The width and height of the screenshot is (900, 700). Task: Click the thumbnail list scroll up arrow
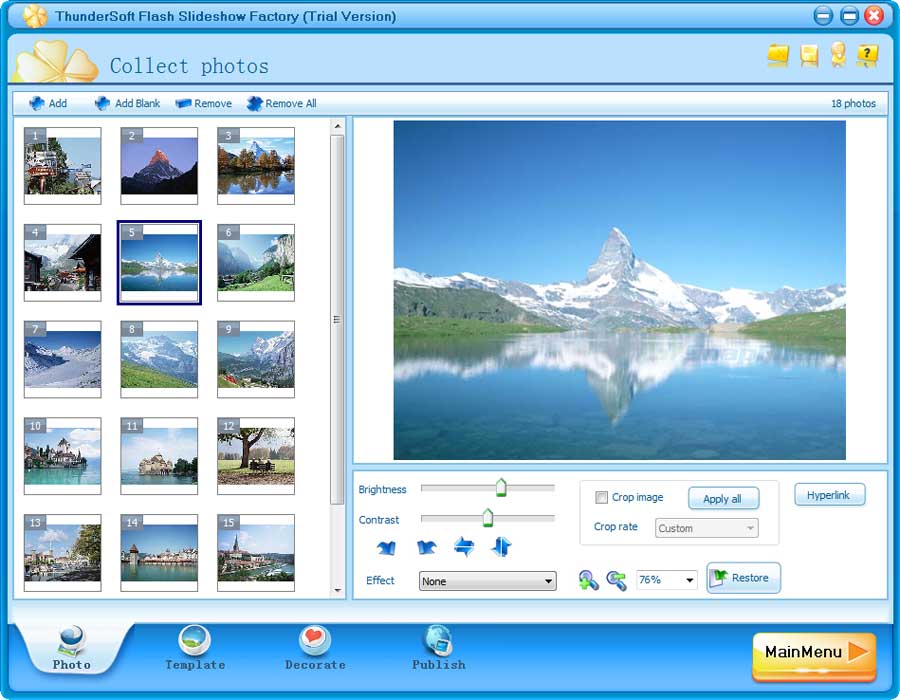pos(338,126)
